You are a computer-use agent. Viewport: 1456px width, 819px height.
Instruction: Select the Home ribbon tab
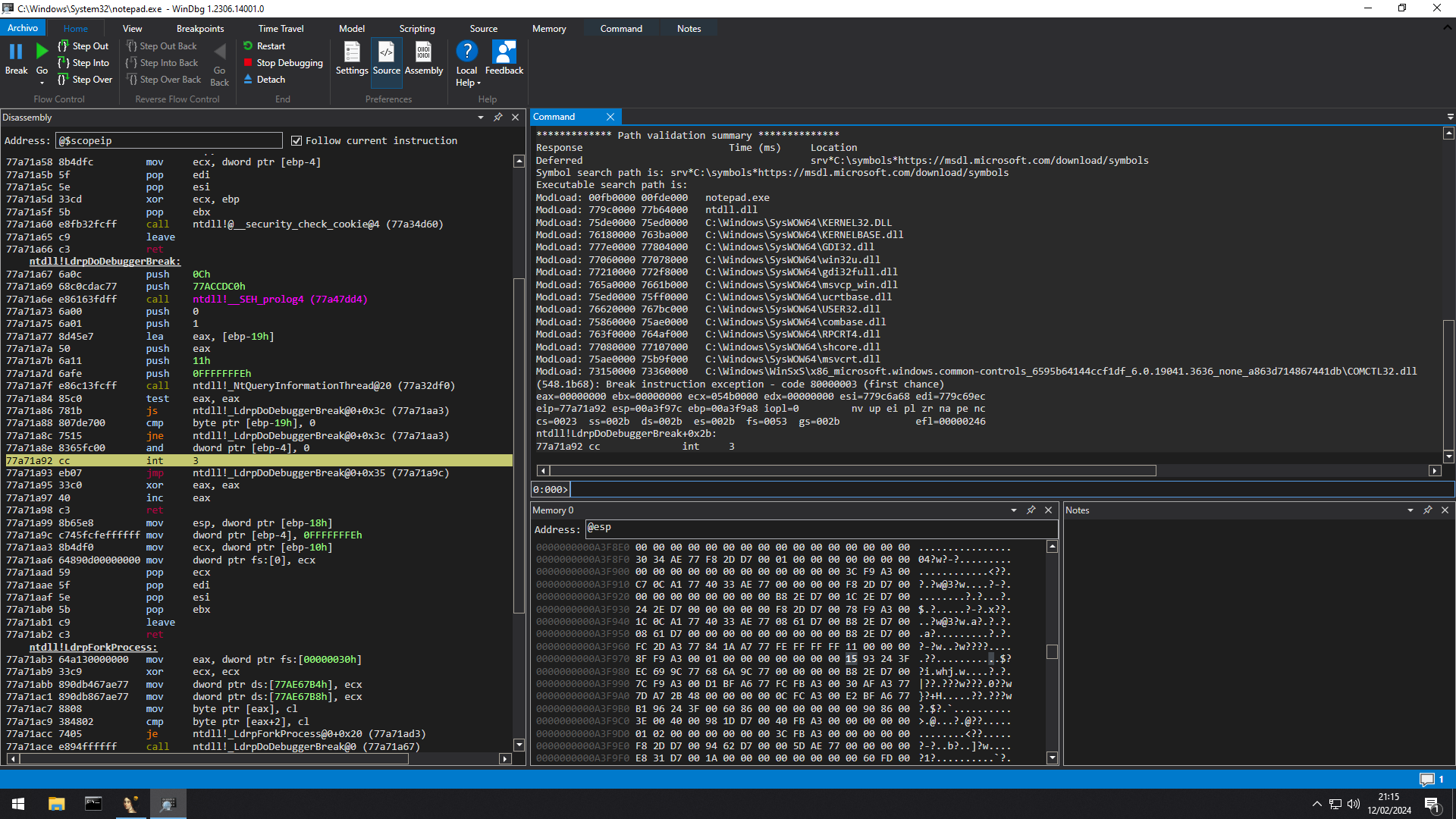pyautogui.click(x=76, y=29)
